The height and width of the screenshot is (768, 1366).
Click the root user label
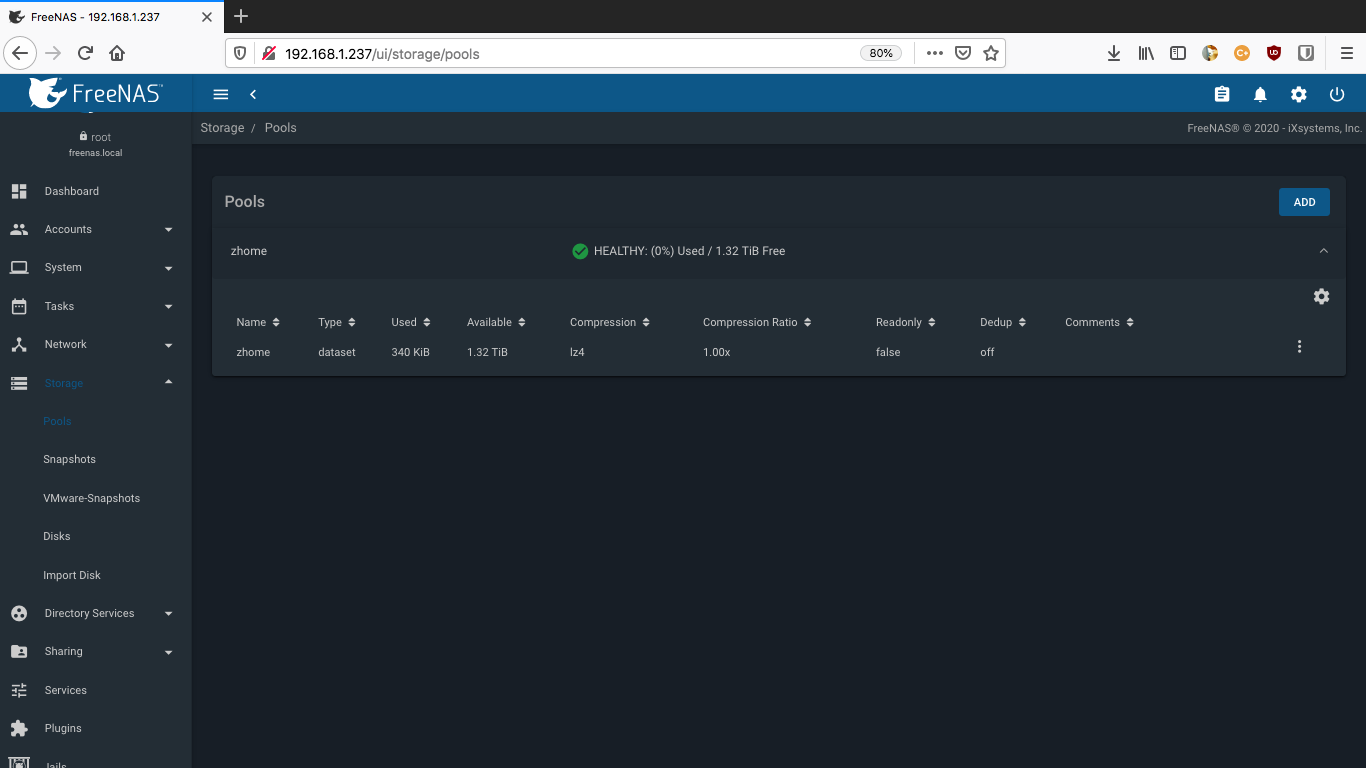(101, 137)
